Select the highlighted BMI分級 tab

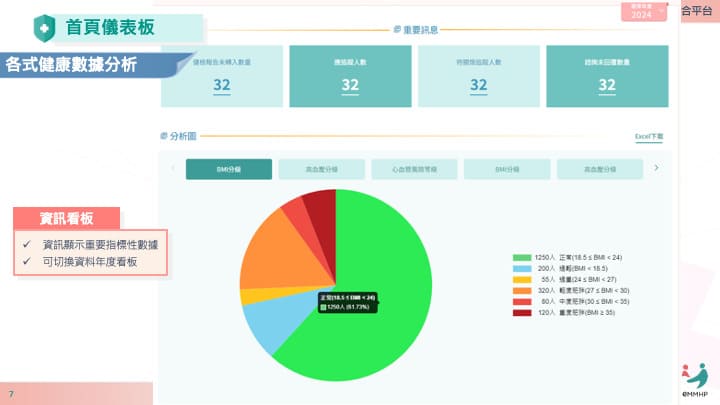(x=228, y=169)
